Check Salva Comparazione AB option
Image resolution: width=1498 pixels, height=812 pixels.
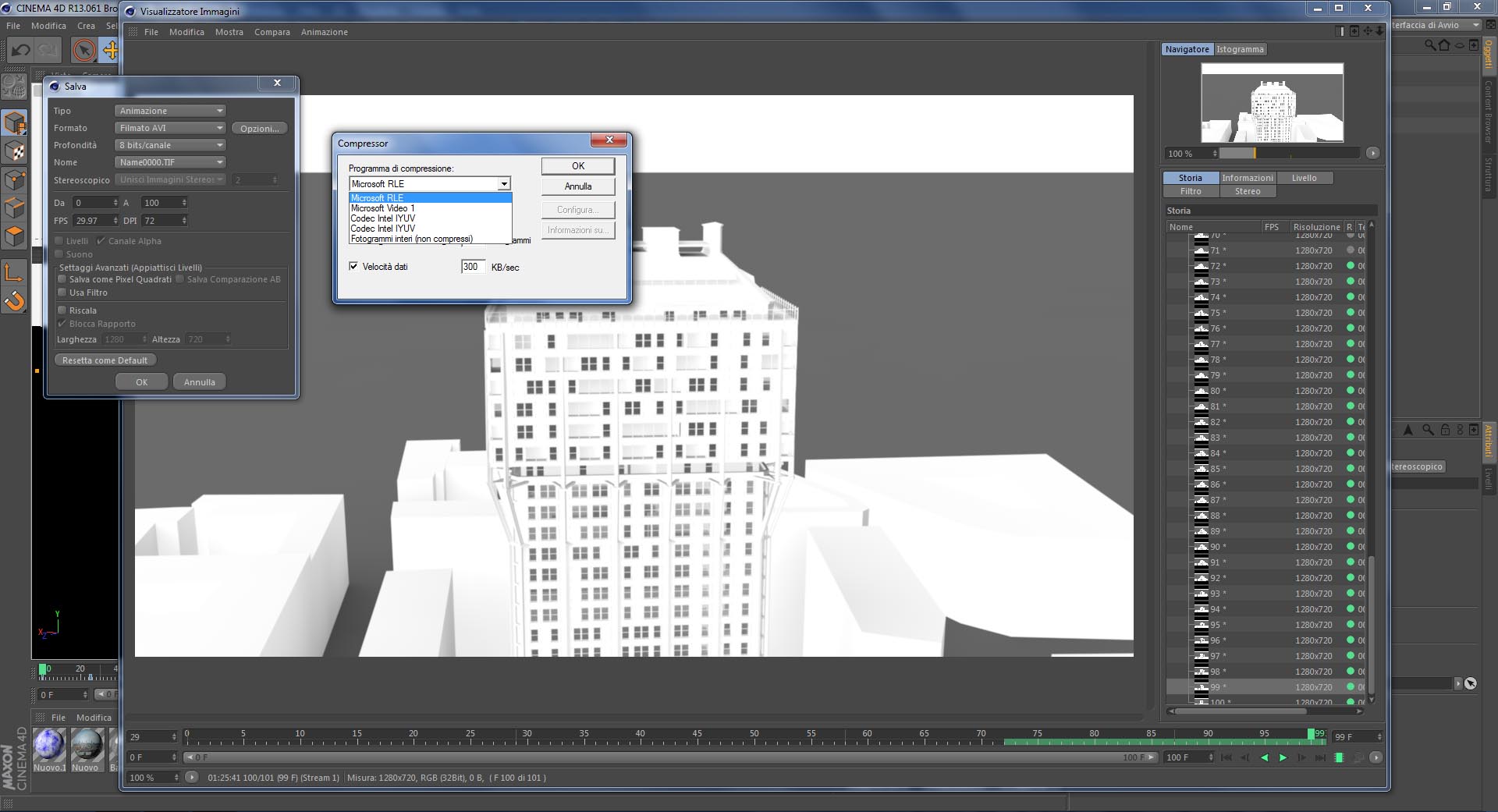pyautogui.click(x=179, y=279)
